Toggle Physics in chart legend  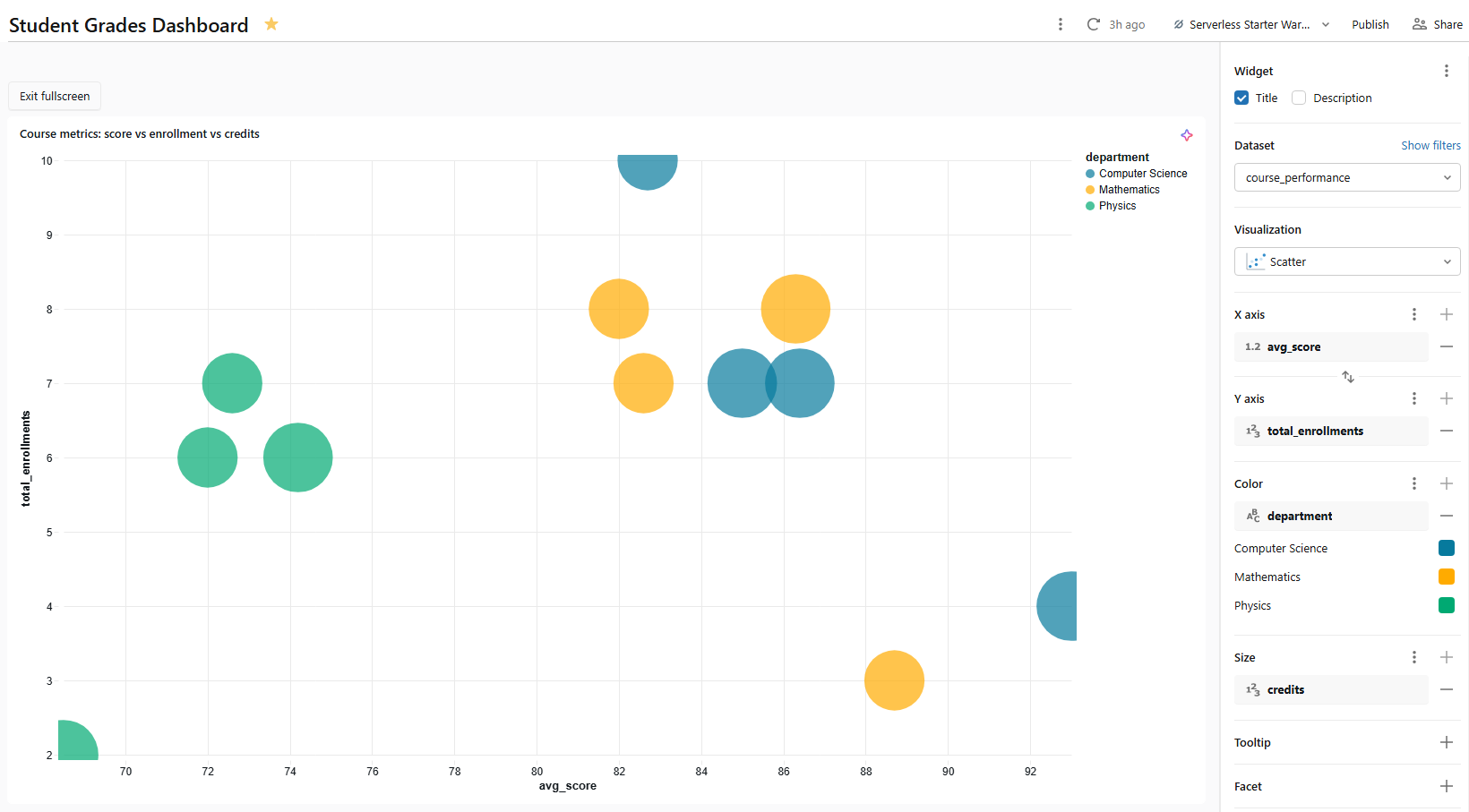[1111, 206]
